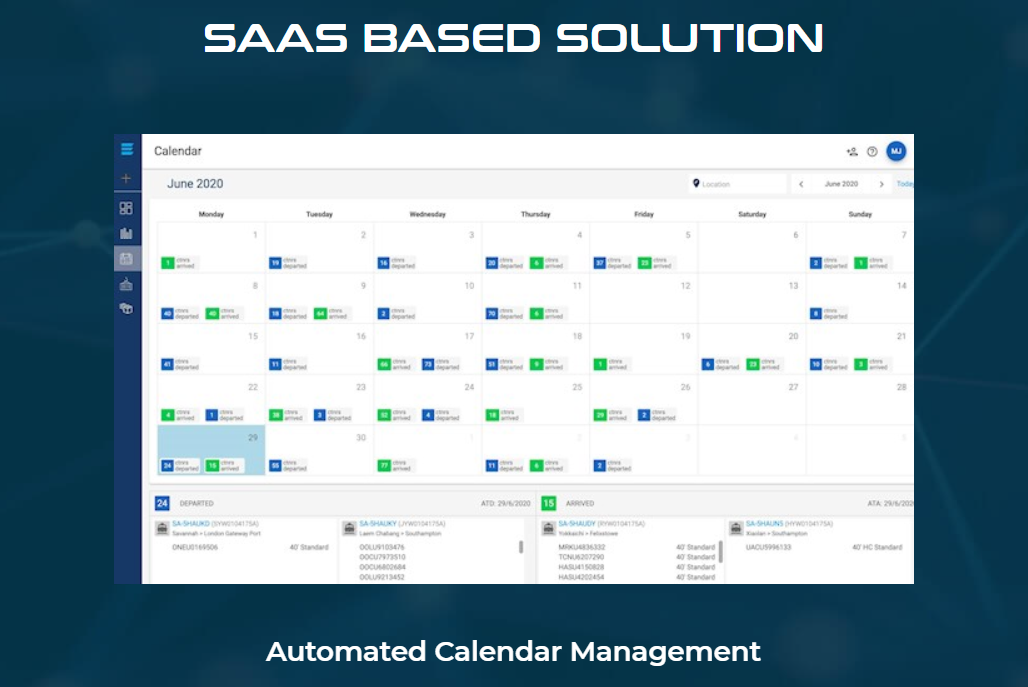Click the add user icon in header

coord(852,151)
